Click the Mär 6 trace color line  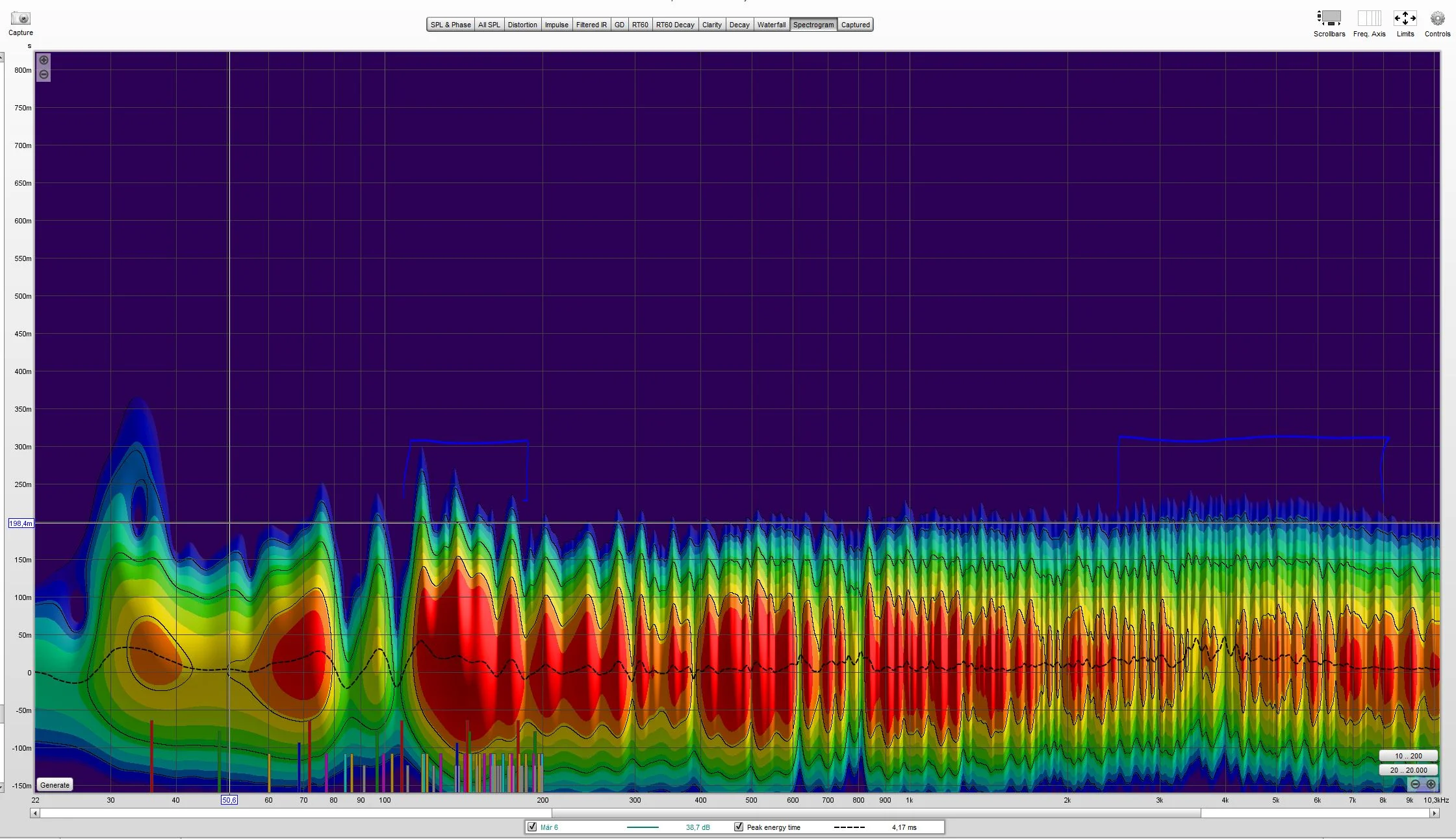[643, 827]
